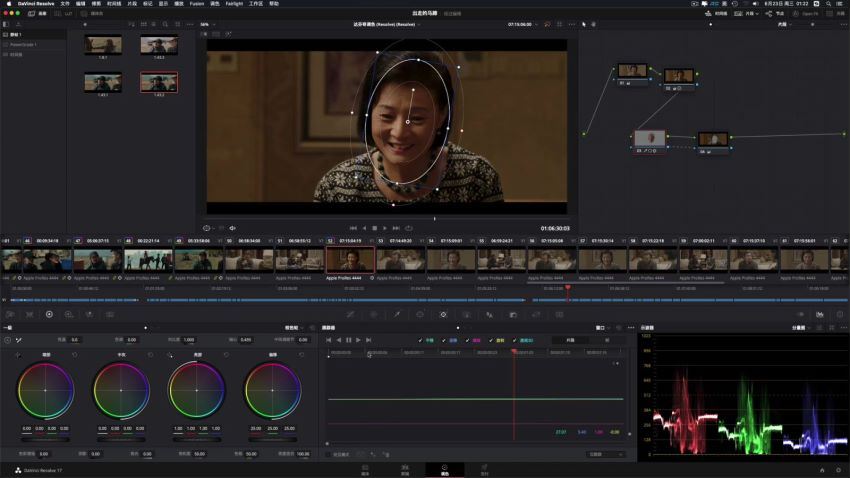The width and height of the screenshot is (850, 478).
Task: Select the motion effects palette icon
Action: coord(110,314)
